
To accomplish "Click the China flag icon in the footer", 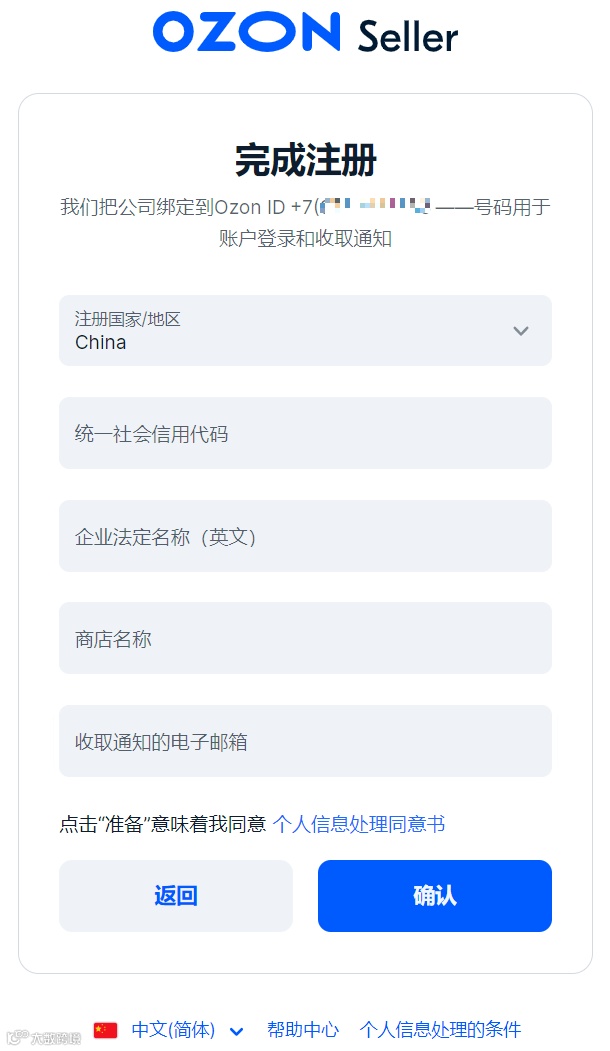I will pos(104,1029).
